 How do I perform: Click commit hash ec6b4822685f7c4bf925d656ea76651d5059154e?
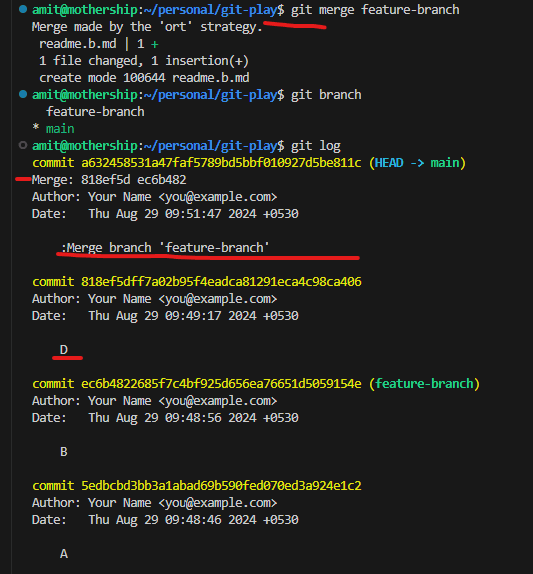pyautogui.click(x=221, y=384)
